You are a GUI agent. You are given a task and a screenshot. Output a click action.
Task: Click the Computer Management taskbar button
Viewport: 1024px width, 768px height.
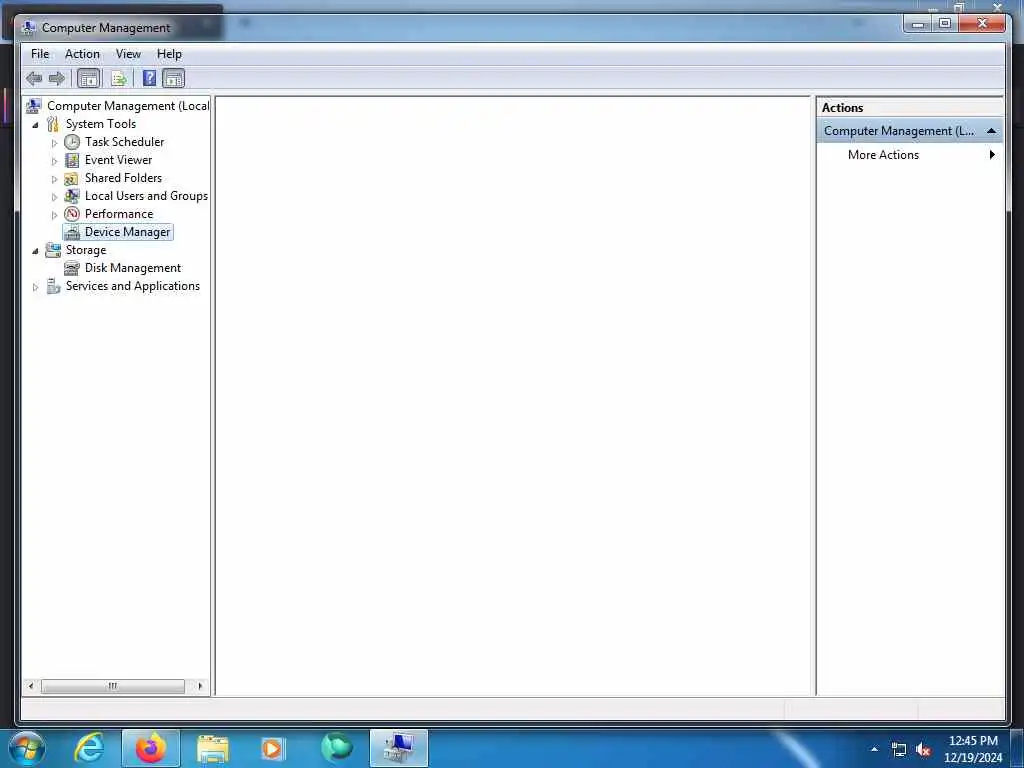click(x=399, y=748)
